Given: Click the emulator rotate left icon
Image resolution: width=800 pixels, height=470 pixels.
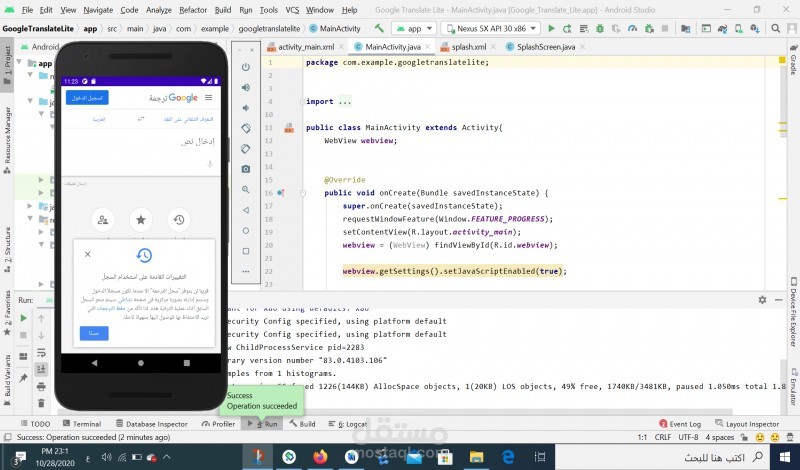Looking at the screenshot, I should tap(246, 128).
